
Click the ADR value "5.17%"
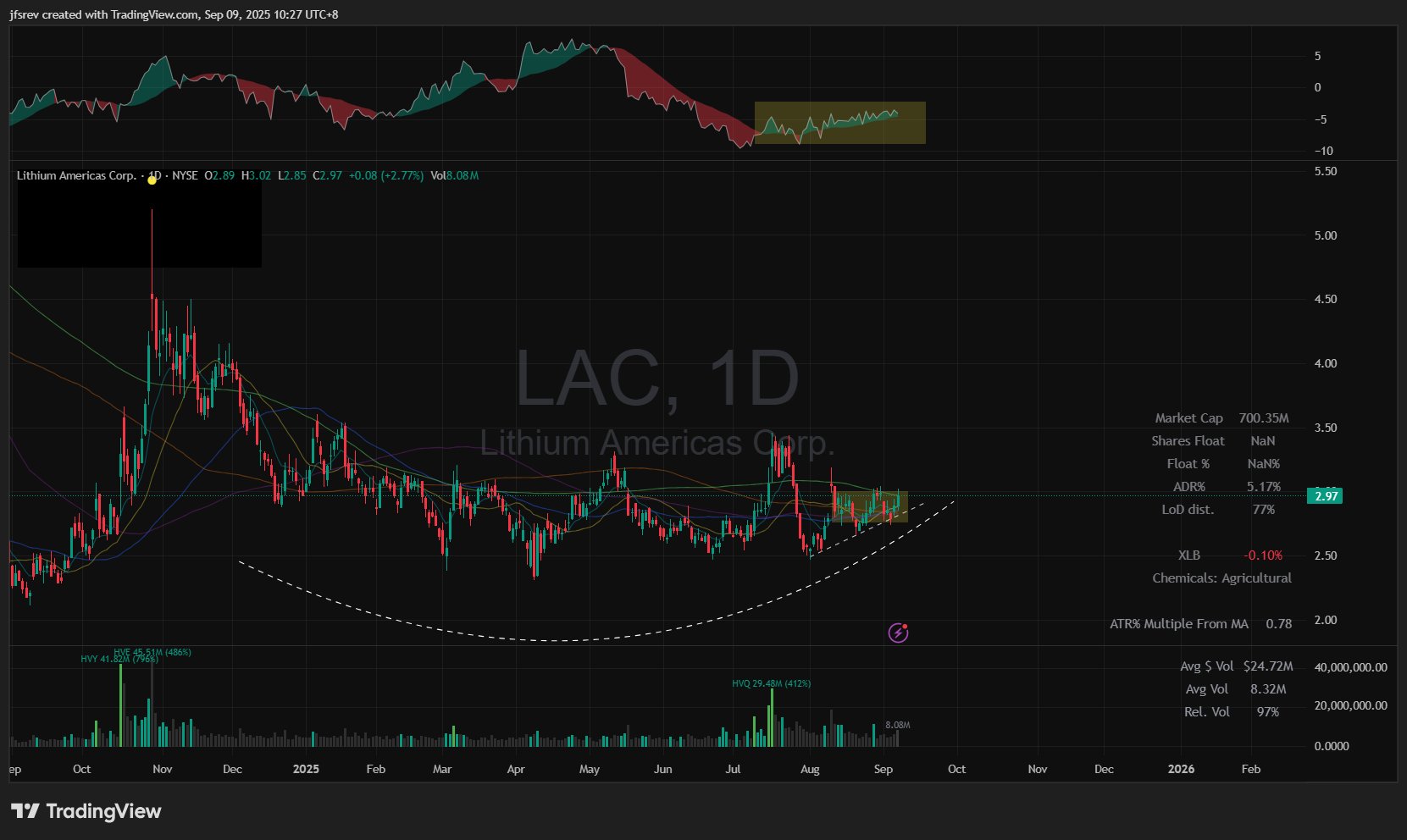1263,487
